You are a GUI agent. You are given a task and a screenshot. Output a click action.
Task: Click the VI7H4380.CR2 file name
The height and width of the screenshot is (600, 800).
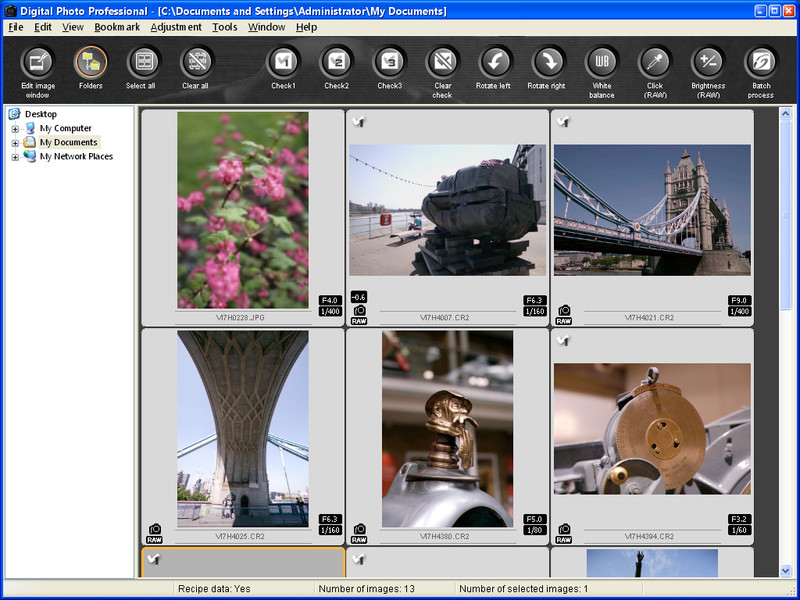click(444, 536)
